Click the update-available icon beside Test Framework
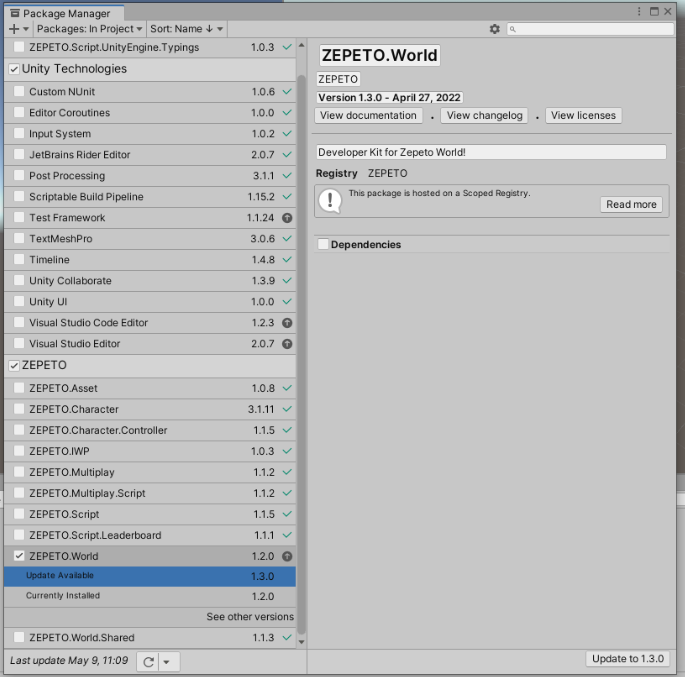 point(287,218)
